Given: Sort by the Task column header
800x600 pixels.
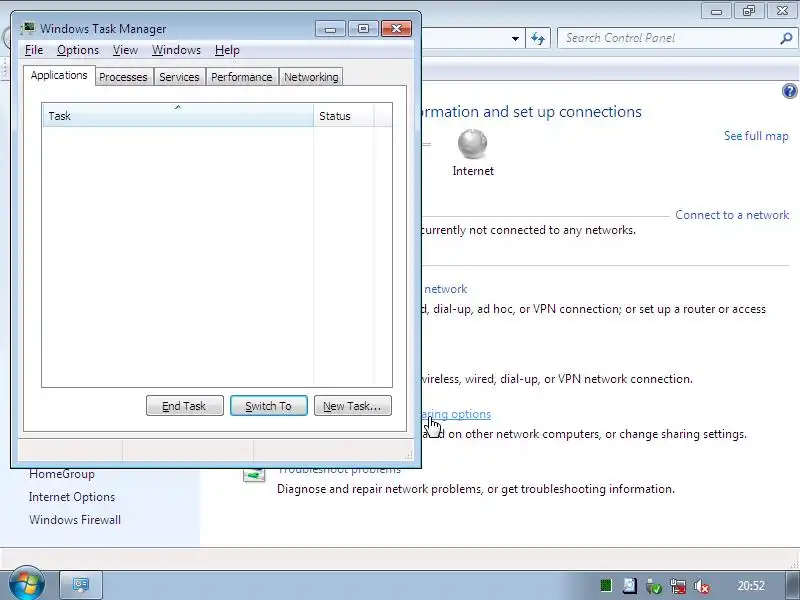Looking at the screenshot, I should pyautogui.click(x=178, y=115).
